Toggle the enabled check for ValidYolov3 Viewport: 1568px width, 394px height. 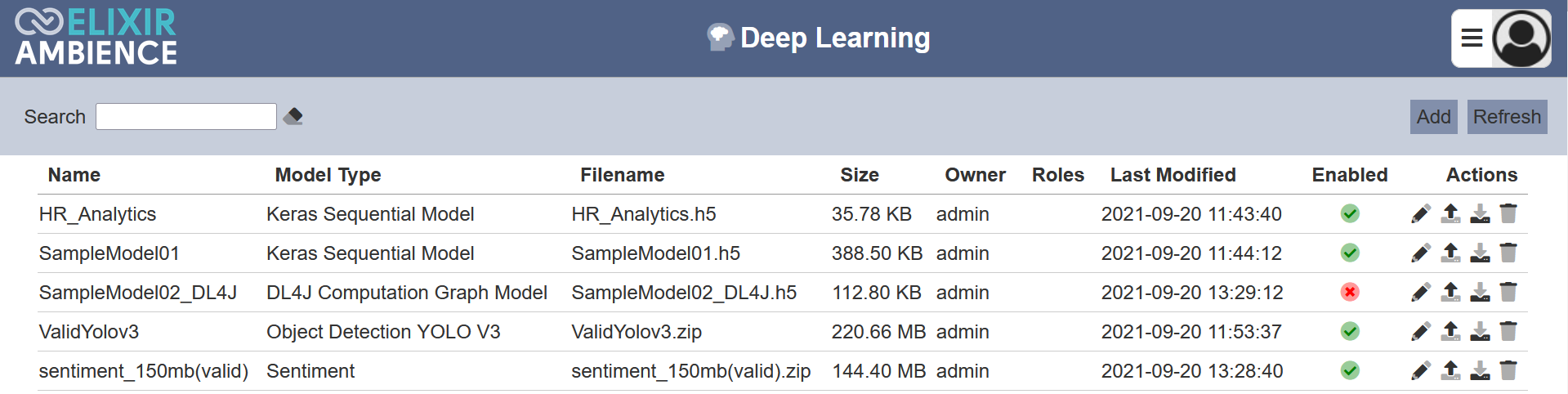click(x=1350, y=332)
